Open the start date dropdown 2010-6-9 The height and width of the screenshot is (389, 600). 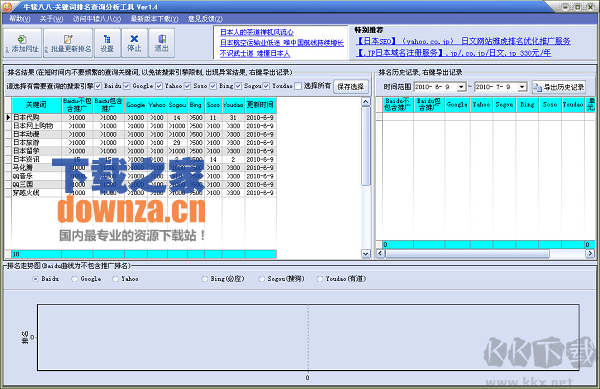point(461,87)
